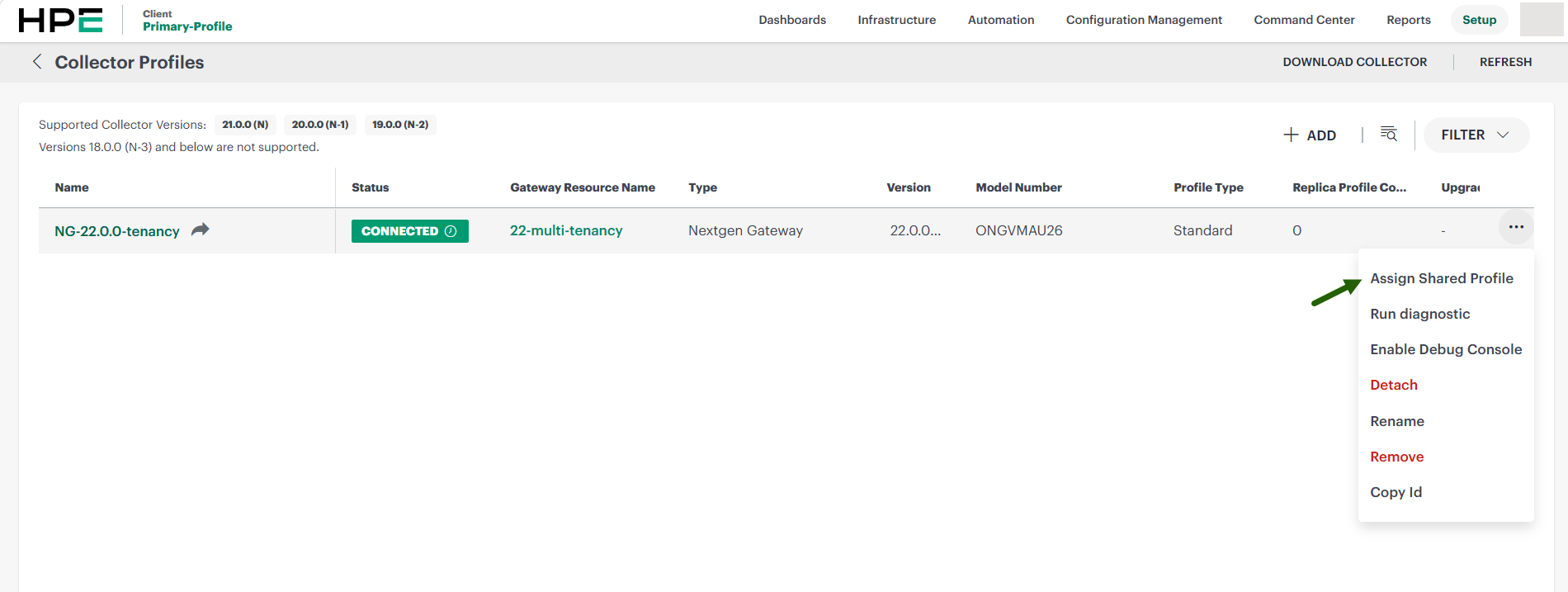
Task: Choose Remove from the context menu
Action: click(x=1397, y=457)
